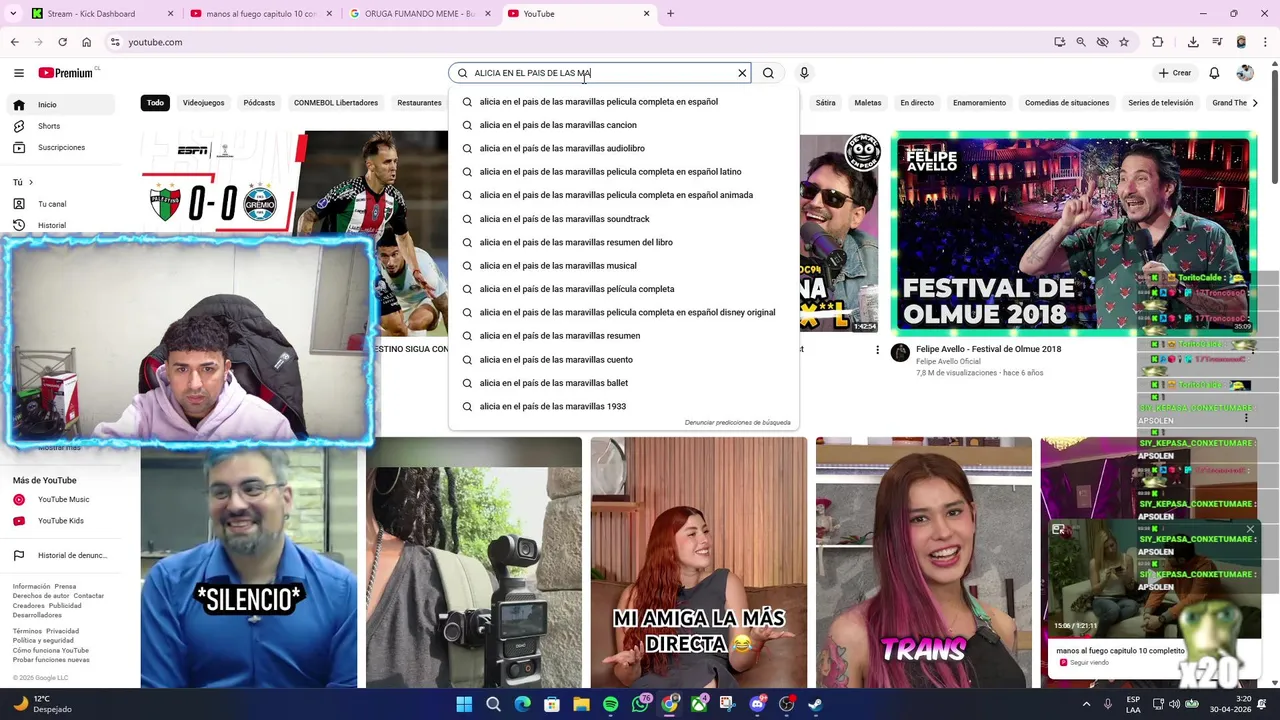
Task: Click Denunciar predicciones de búsqueda
Action: pyautogui.click(x=737, y=423)
